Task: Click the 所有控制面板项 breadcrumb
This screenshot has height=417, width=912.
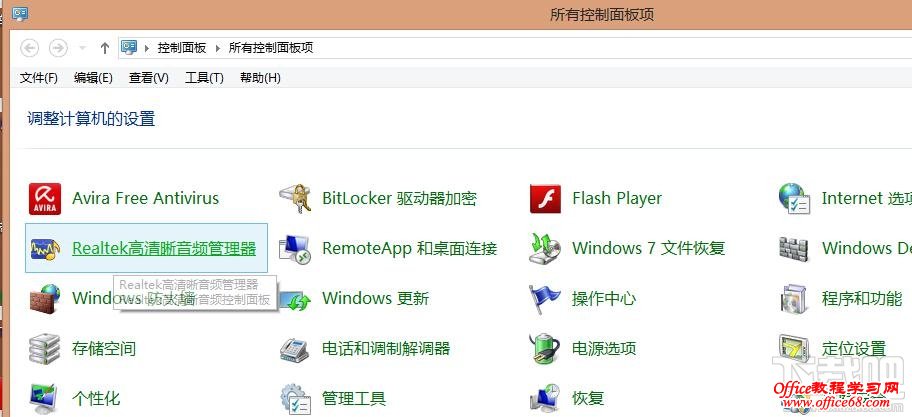Action: (x=271, y=48)
